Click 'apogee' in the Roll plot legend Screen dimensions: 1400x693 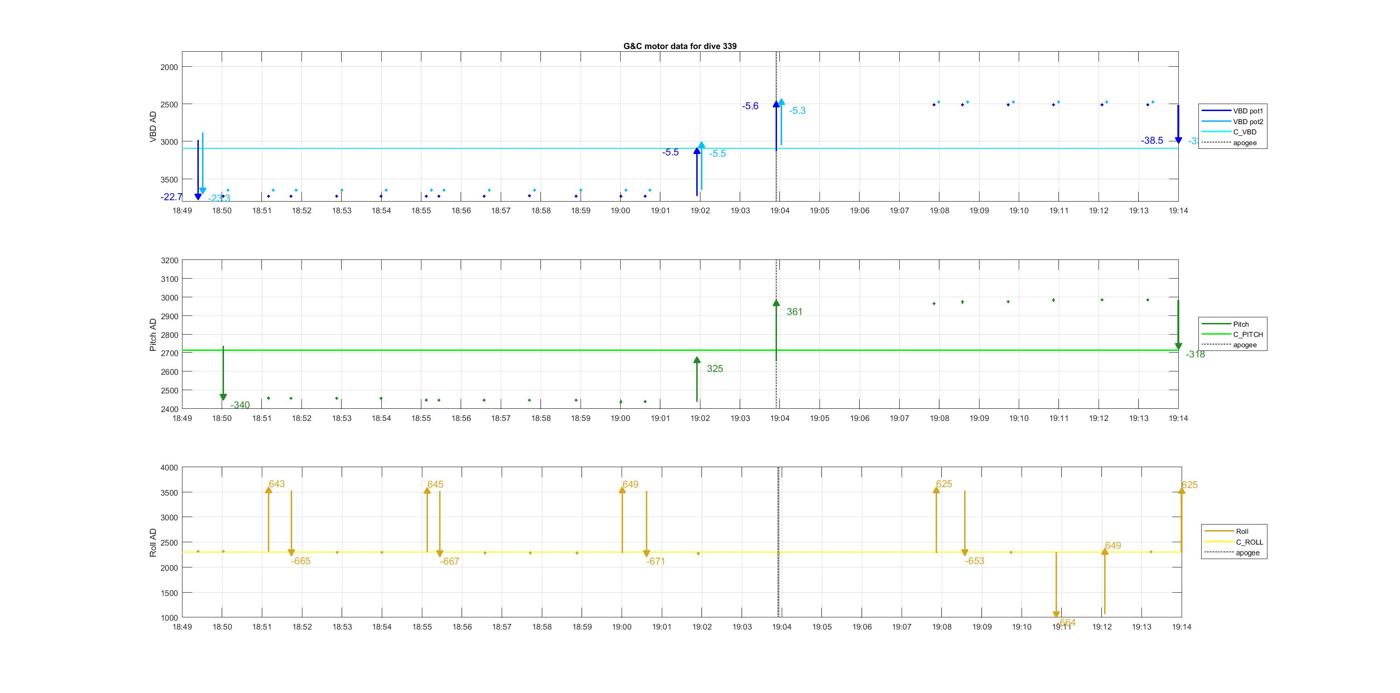tap(1233, 553)
